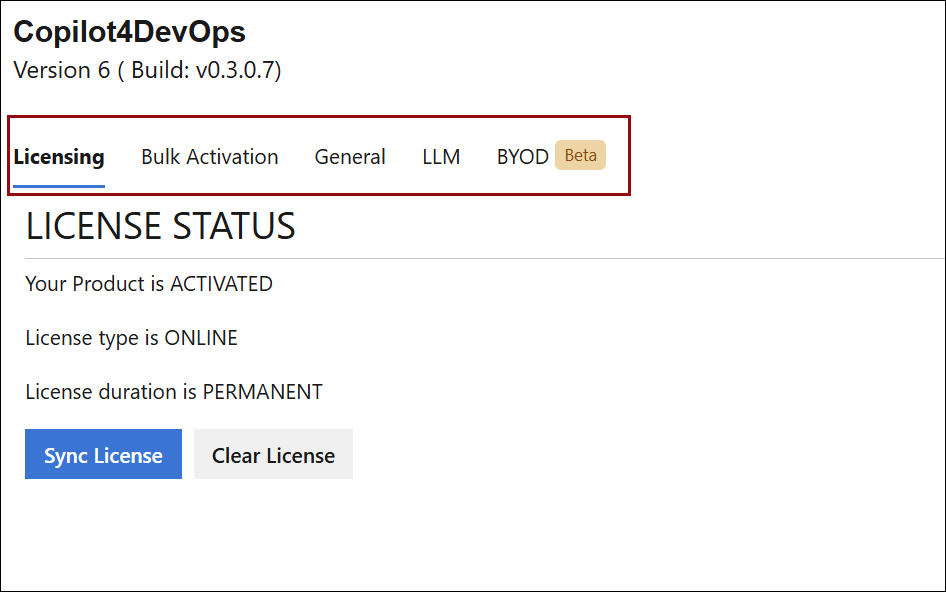The height and width of the screenshot is (592, 946).
Task: Select the 'Your Product is ACTIVATED' text
Action: pyautogui.click(x=149, y=284)
